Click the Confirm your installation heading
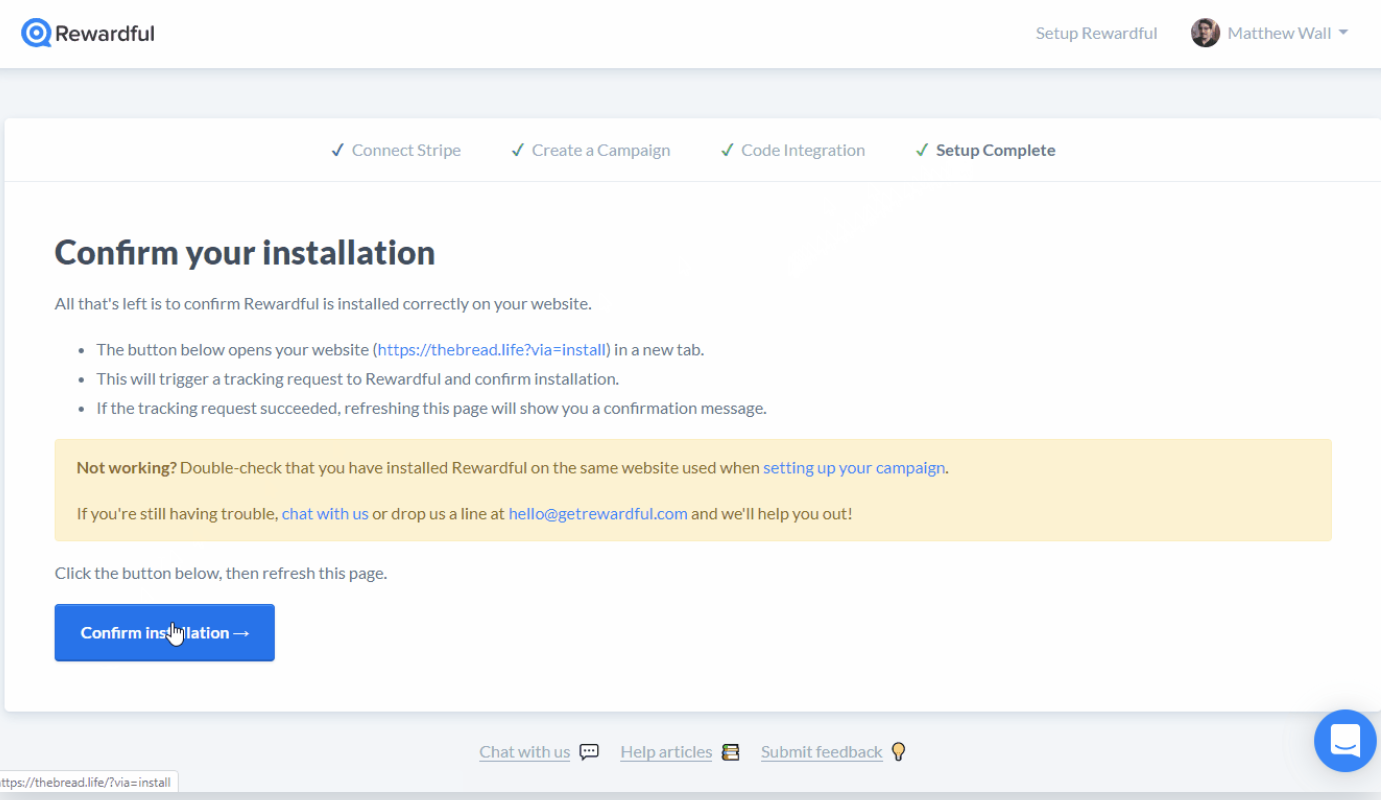 tap(245, 252)
